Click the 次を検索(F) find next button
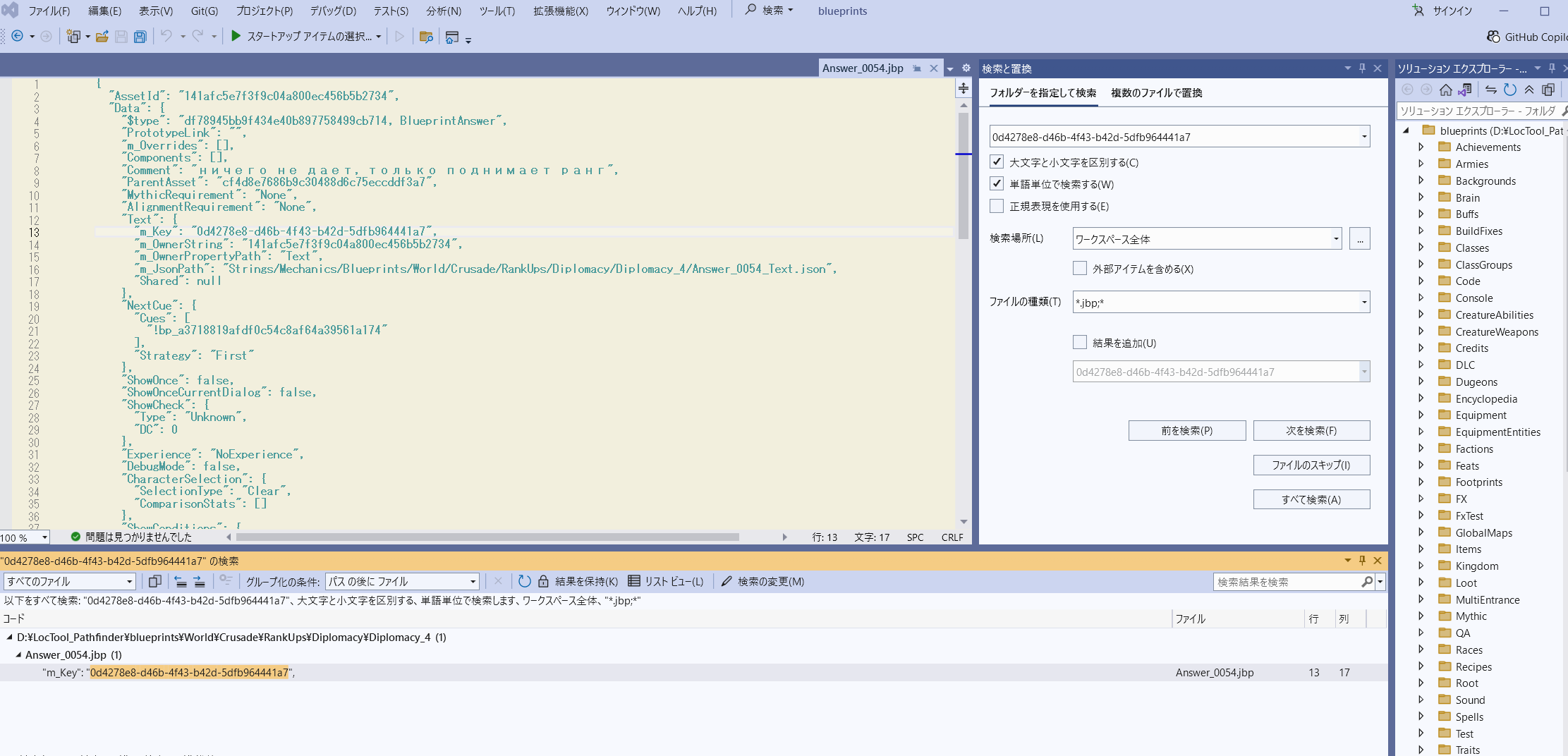 (x=1311, y=431)
